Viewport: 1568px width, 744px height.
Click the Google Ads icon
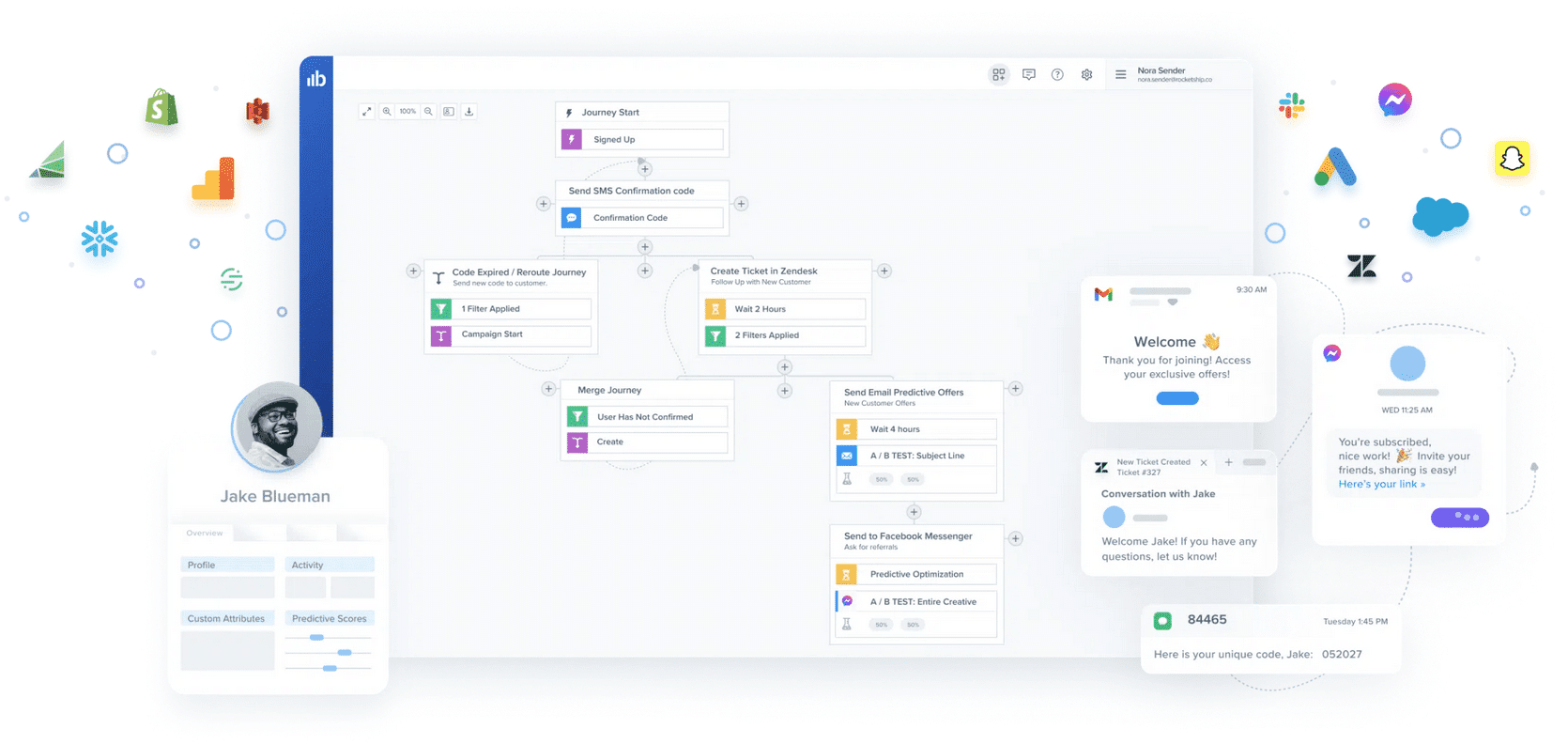click(x=1335, y=167)
